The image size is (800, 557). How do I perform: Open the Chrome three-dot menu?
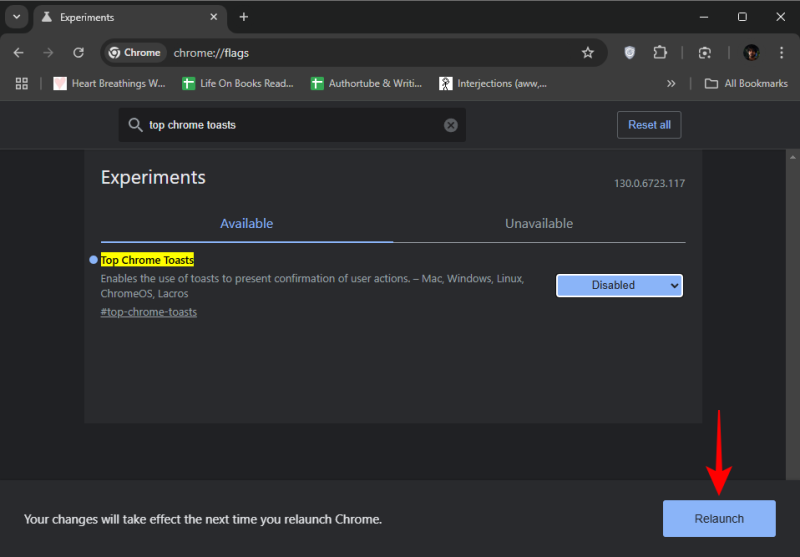pos(781,53)
